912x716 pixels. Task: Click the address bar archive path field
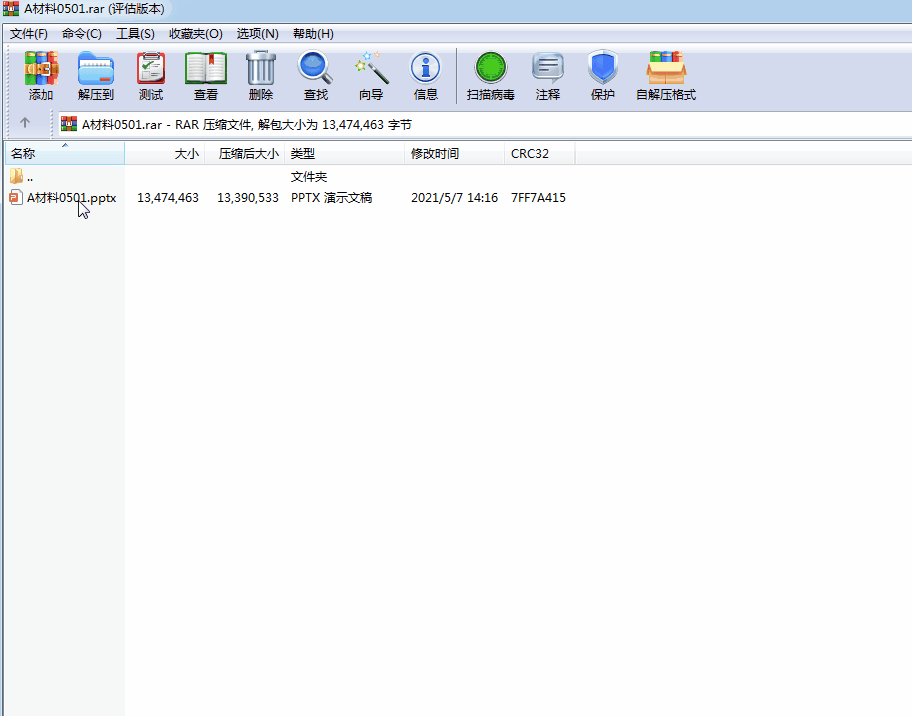(x=485, y=124)
